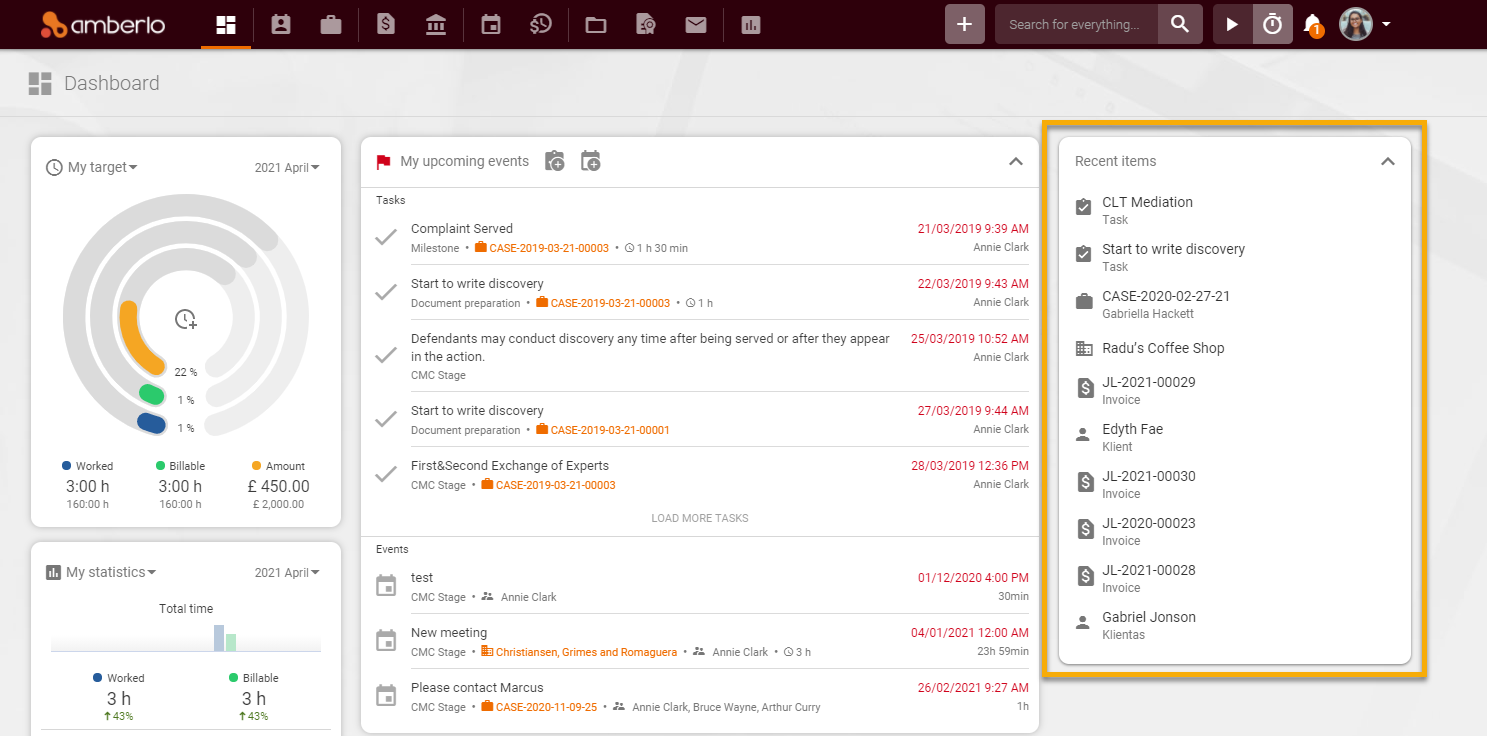The image size is (1487, 736).
Task: Mark the 22/03/2019 Start to write discovery done
Action: pos(386,293)
